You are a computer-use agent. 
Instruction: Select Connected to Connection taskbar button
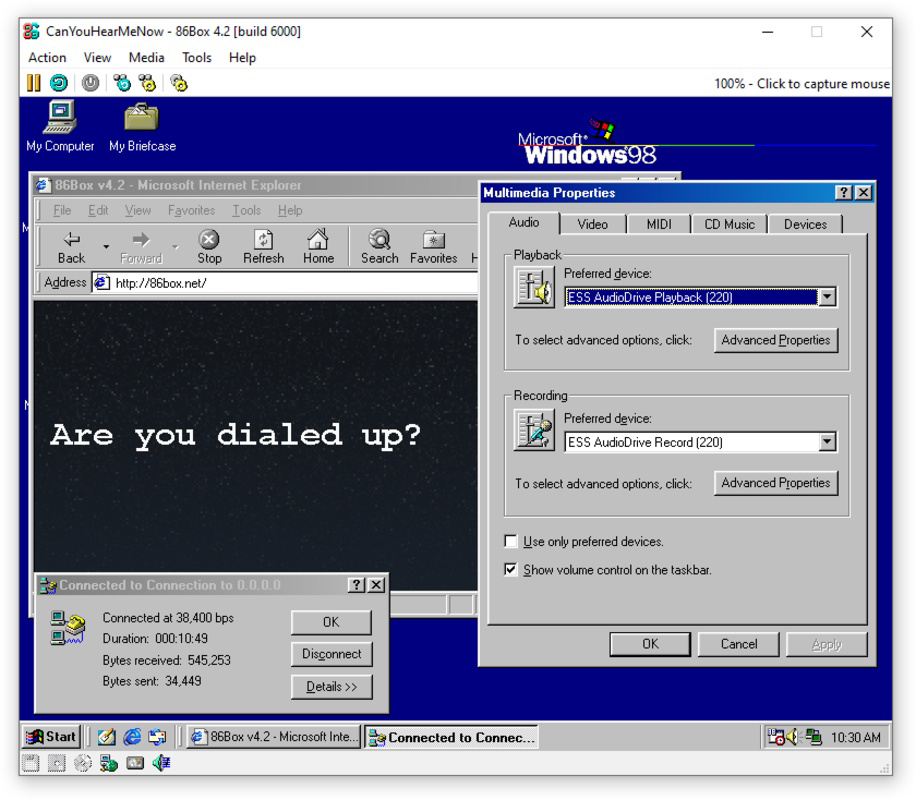point(452,737)
